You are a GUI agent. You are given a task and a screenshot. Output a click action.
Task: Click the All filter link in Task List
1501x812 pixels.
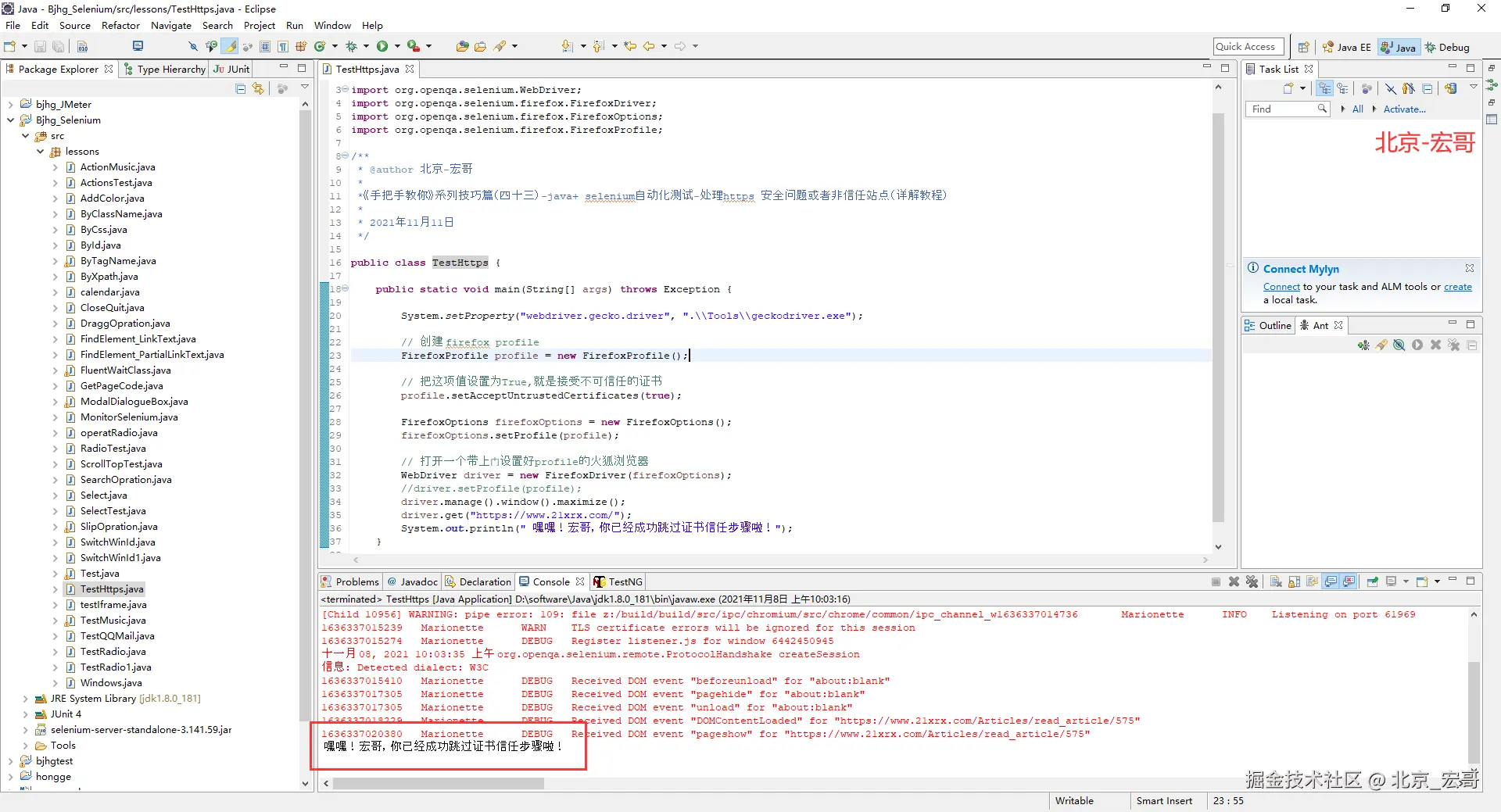(1358, 109)
